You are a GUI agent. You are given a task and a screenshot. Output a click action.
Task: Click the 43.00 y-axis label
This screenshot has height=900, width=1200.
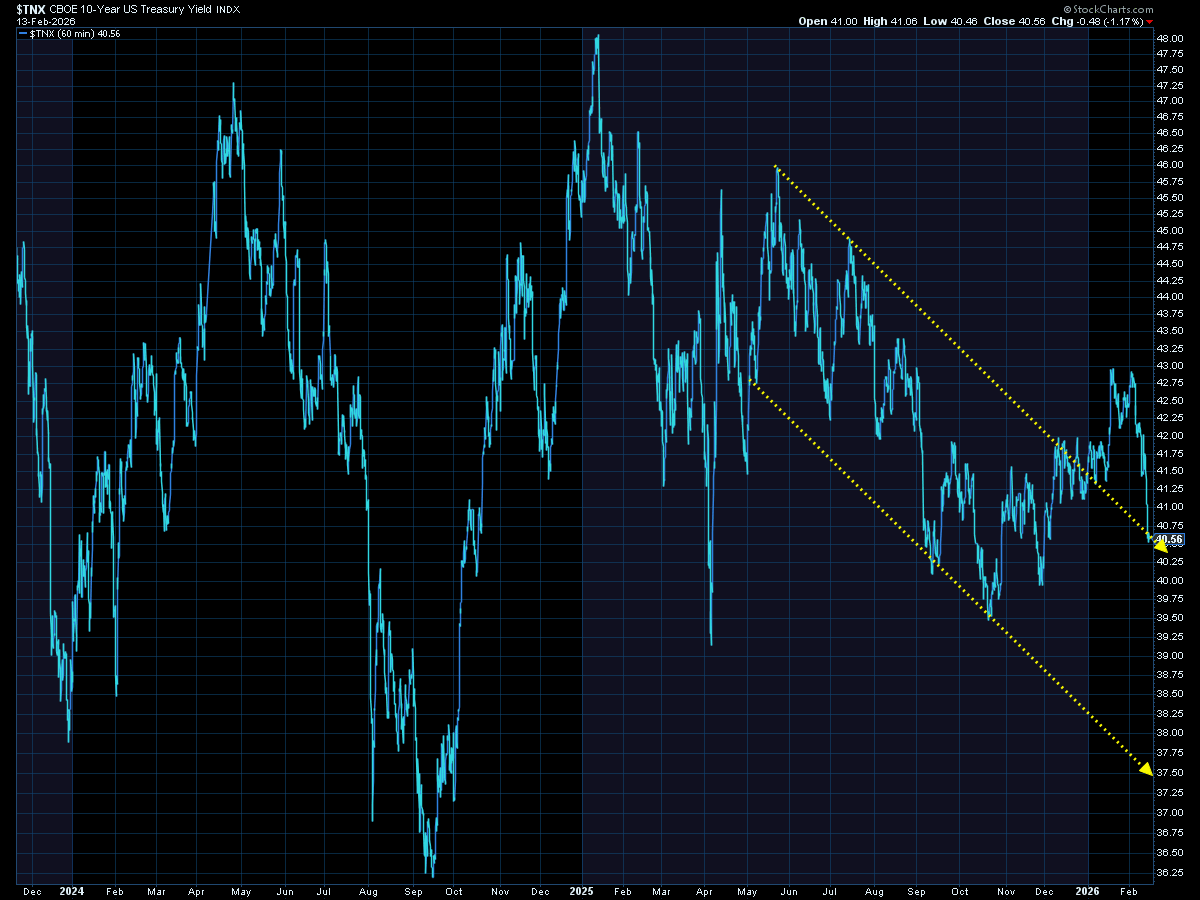click(1171, 365)
